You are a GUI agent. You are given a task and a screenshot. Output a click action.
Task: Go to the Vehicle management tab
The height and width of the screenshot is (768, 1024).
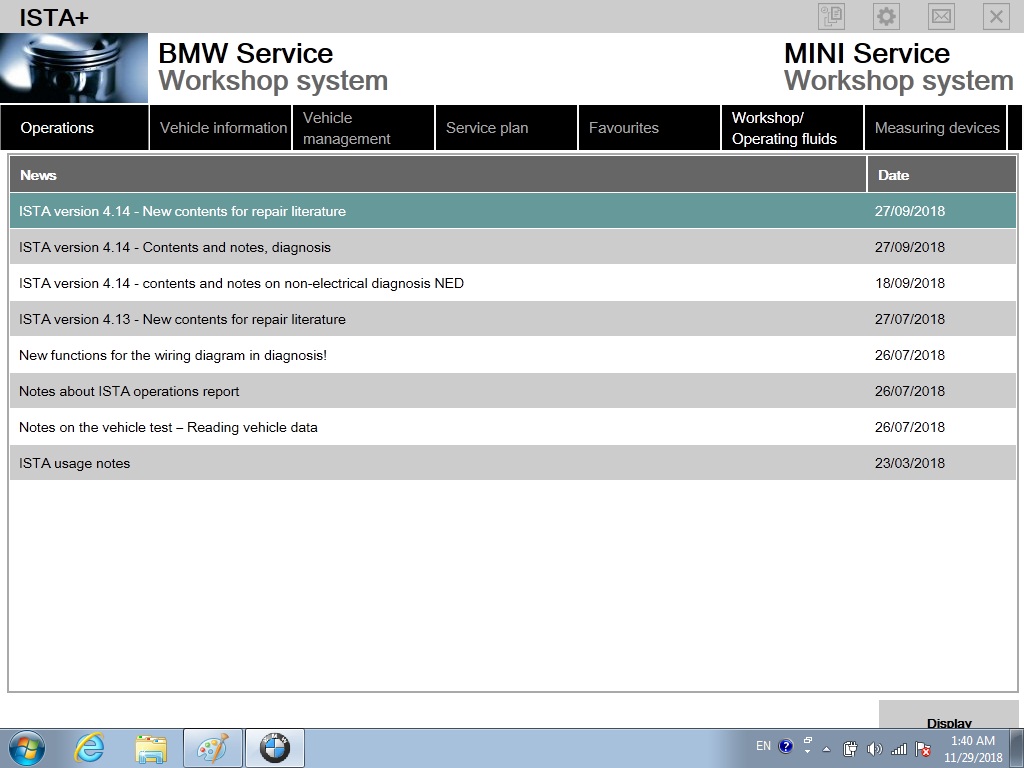364,128
